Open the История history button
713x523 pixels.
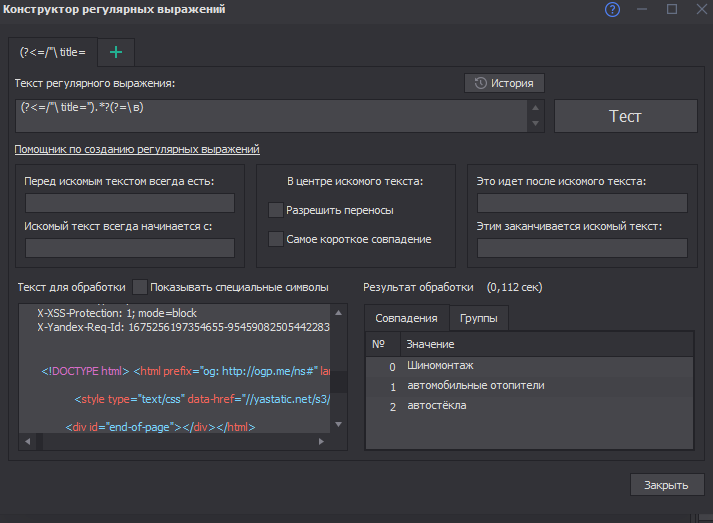tap(505, 83)
